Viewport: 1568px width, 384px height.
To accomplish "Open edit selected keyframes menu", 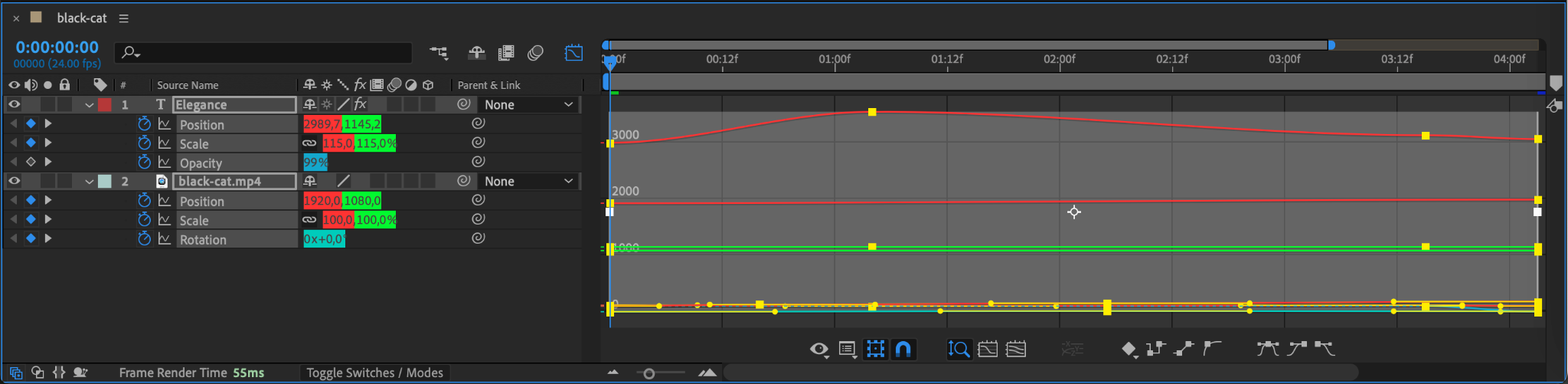I will pos(1129,350).
